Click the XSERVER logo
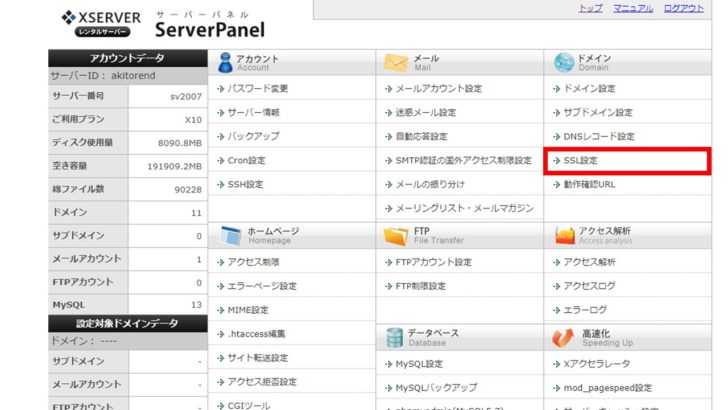 (x=101, y=23)
